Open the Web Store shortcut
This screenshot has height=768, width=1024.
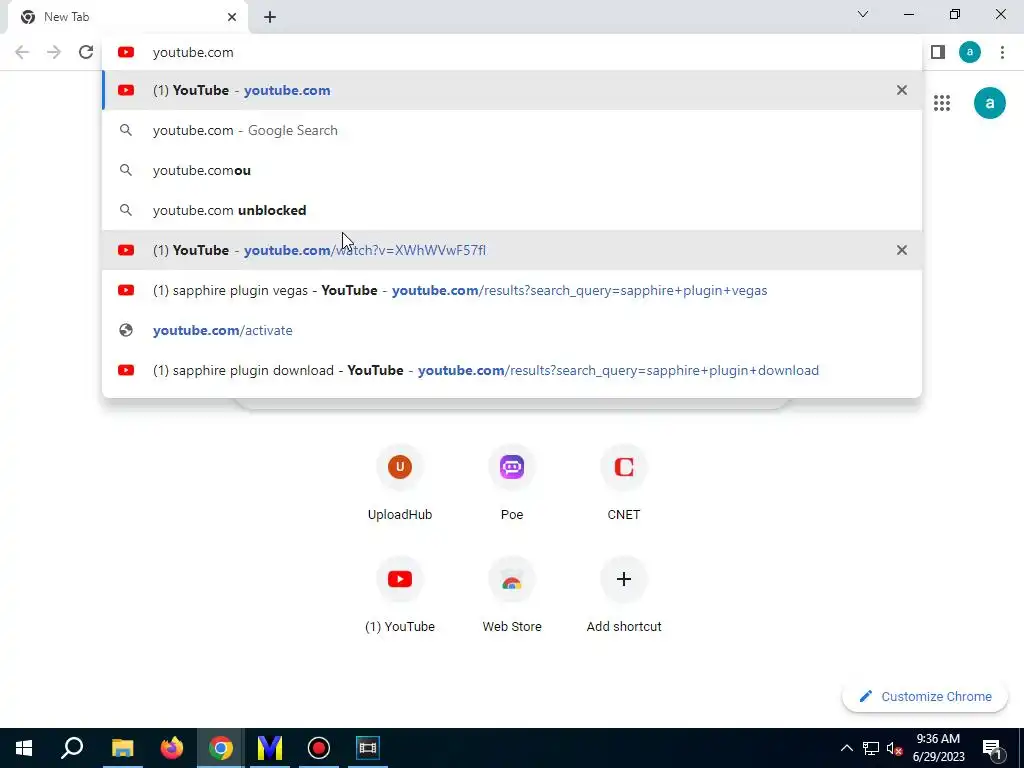click(512, 596)
